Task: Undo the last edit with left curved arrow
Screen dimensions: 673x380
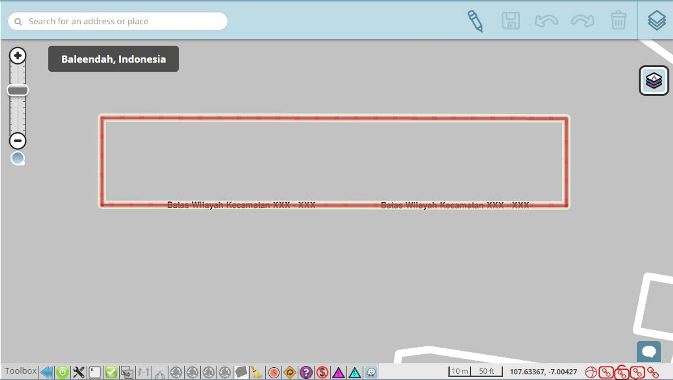Action: [546, 21]
